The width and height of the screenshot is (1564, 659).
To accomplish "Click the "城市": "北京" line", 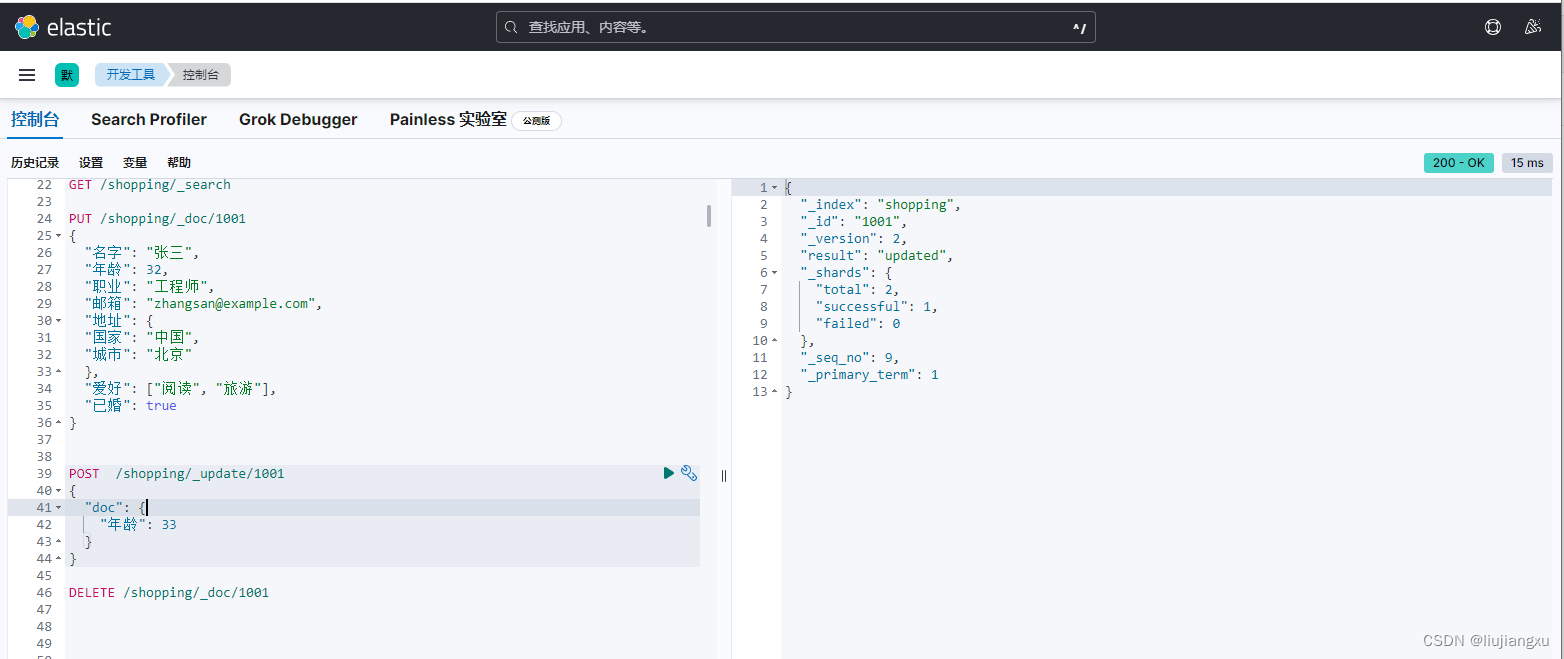I will click(x=138, y=354).
